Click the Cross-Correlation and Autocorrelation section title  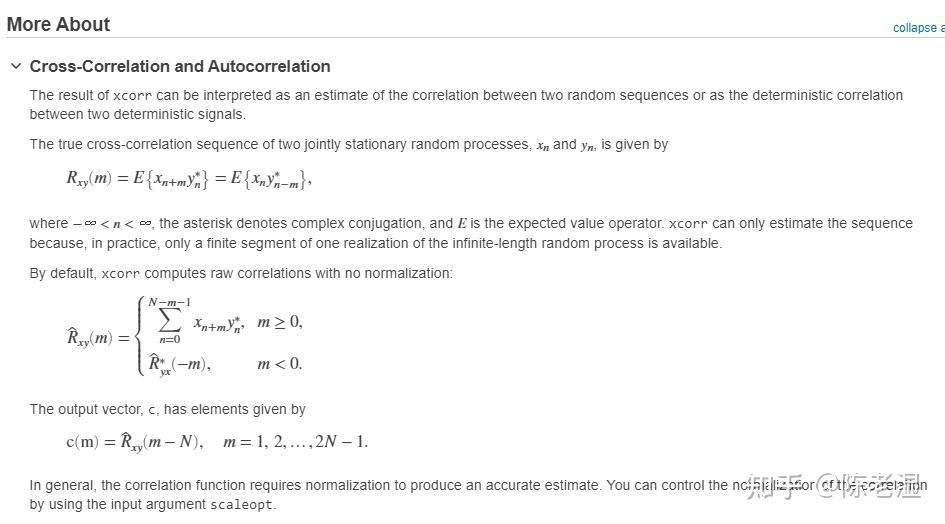pyautogui.click(x=180, y=66)
